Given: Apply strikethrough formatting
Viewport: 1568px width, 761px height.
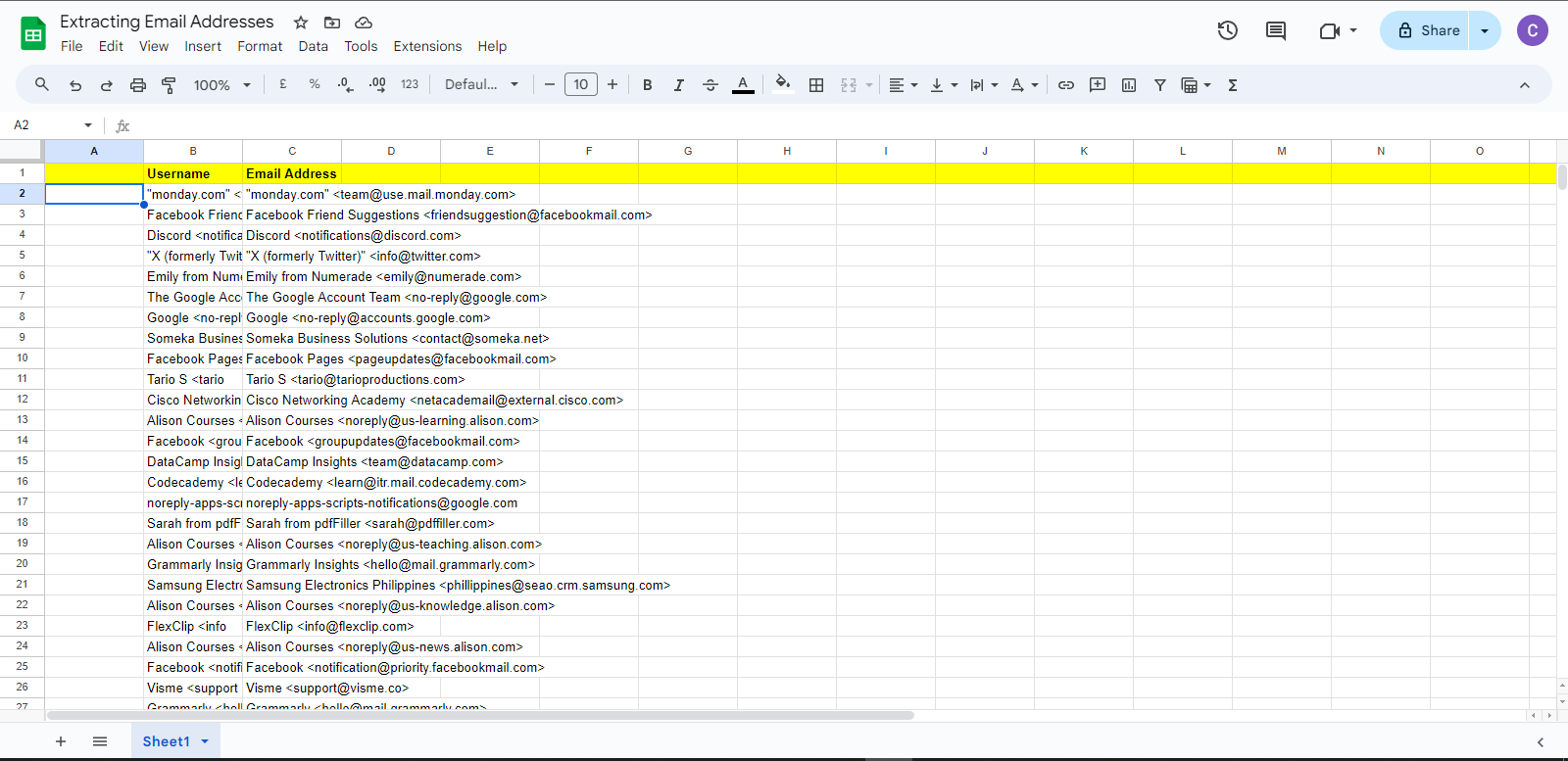Looking at the screenshot, I should point(710,85).
